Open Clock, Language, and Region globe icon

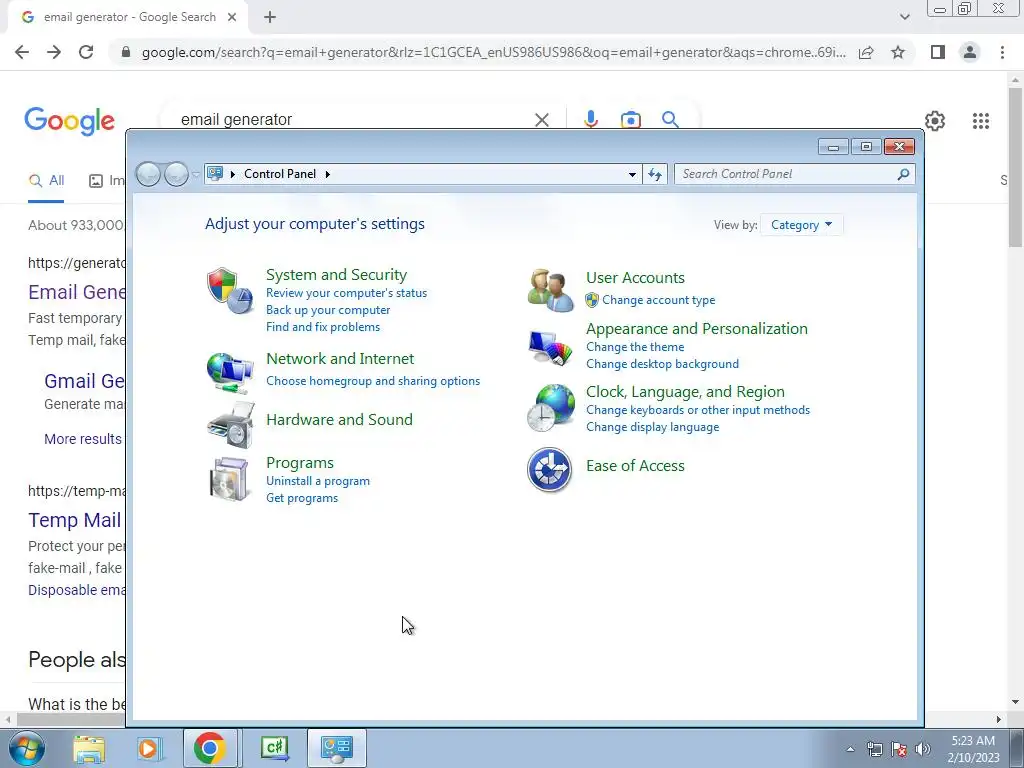pyautogui.click(x=551, y=408)
